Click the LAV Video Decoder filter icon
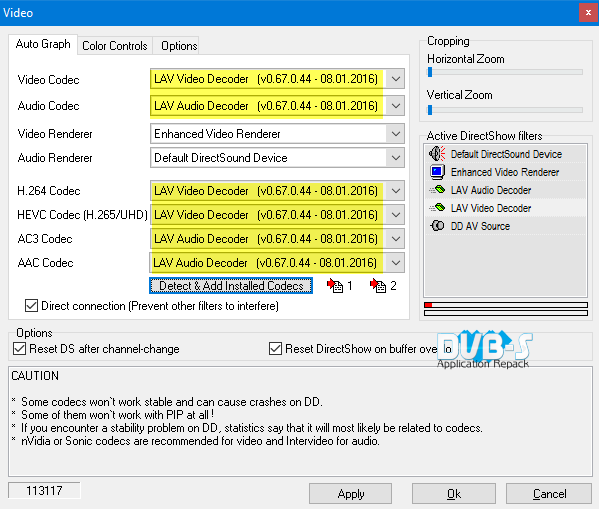The height and width of the screenshot is (509, 599). click(437, 207)
